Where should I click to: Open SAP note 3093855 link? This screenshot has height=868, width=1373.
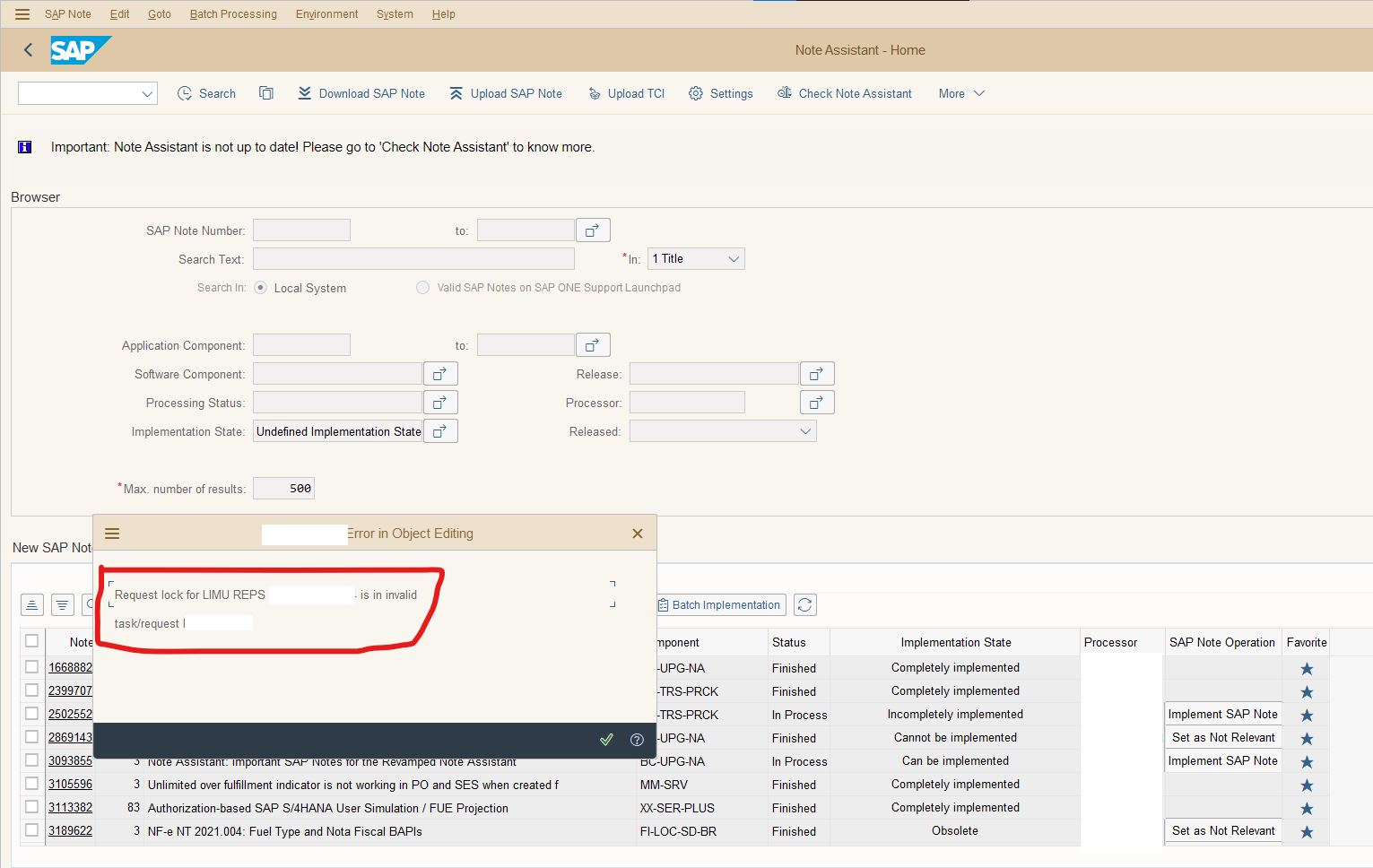click(70, 760)
